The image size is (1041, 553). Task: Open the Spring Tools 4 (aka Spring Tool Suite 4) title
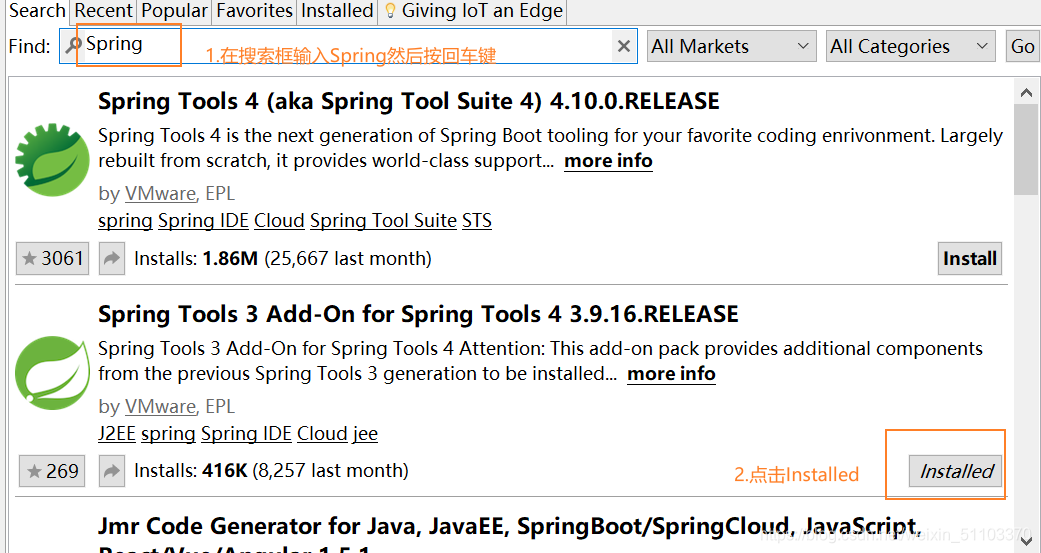coord(408,101)
